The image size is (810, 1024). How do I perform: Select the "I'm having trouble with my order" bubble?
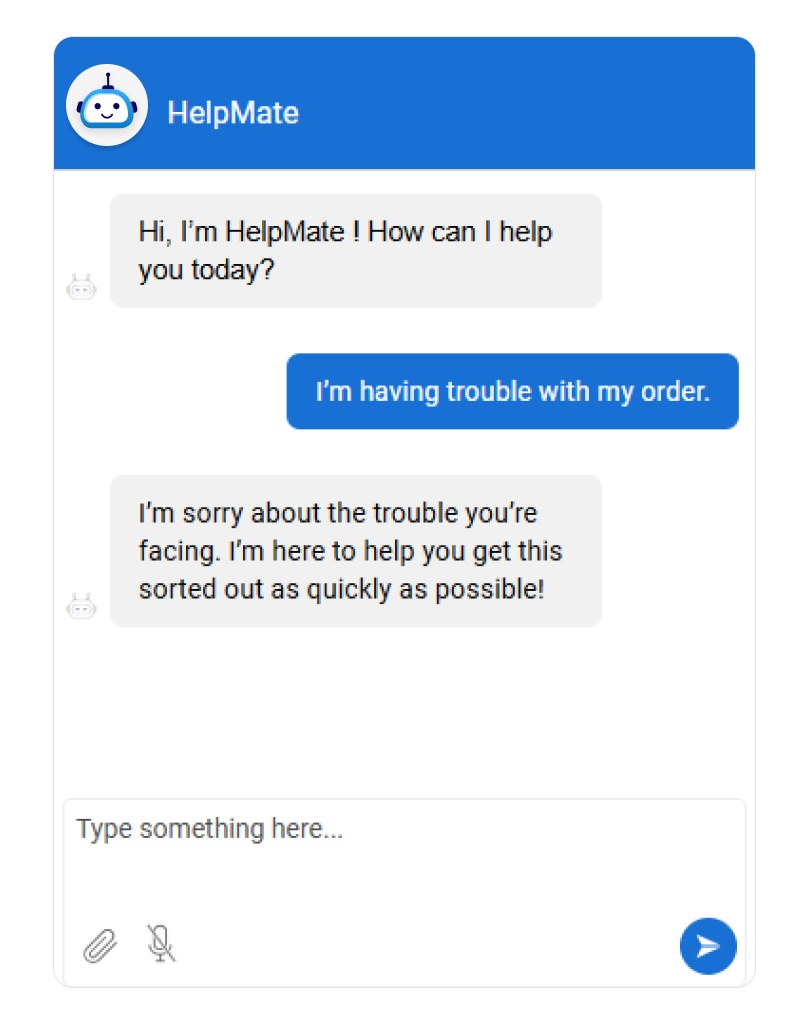click(x=512, y=391)
